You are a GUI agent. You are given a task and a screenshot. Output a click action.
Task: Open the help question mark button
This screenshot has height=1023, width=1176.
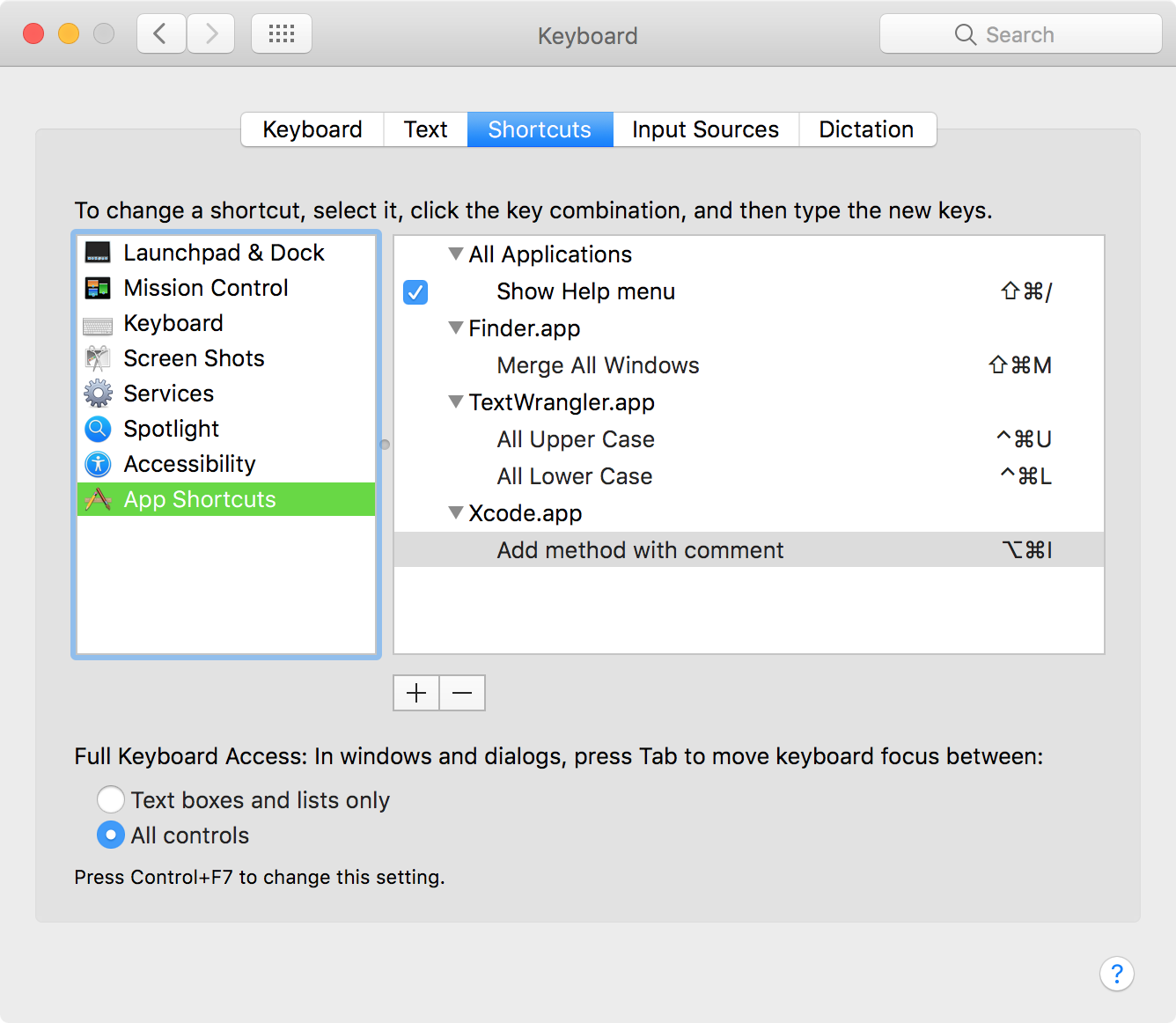click(x=1116, y=974)
